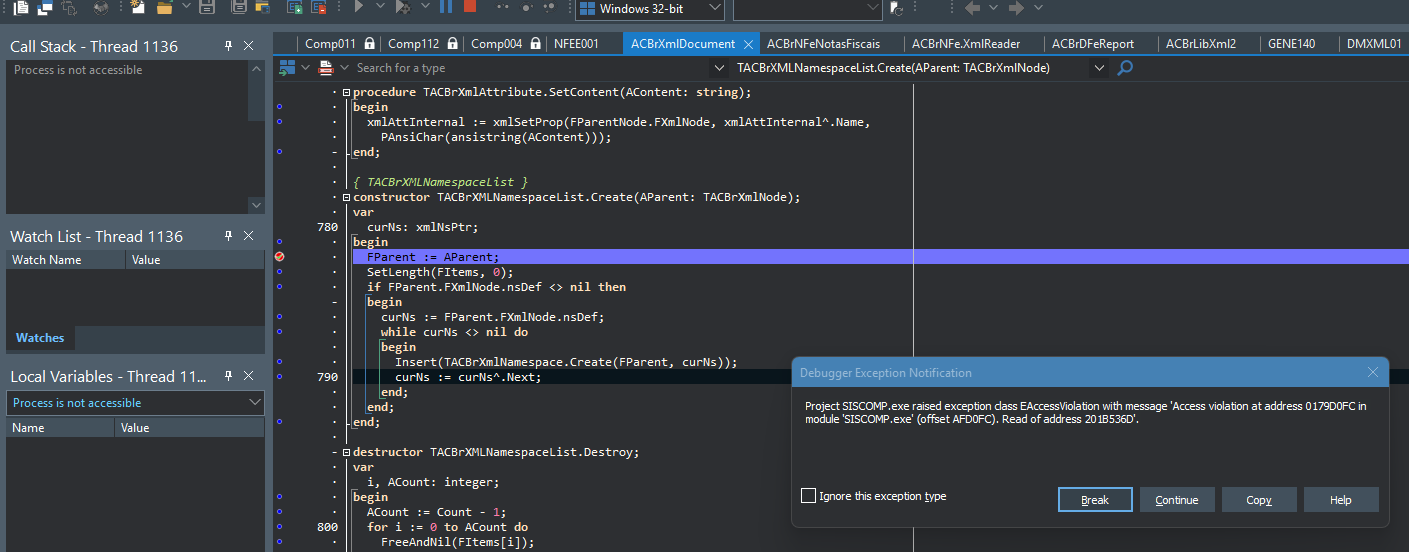Click Run Without Debugging icon
The image size is (1409, 552).
tap(402, 8)
